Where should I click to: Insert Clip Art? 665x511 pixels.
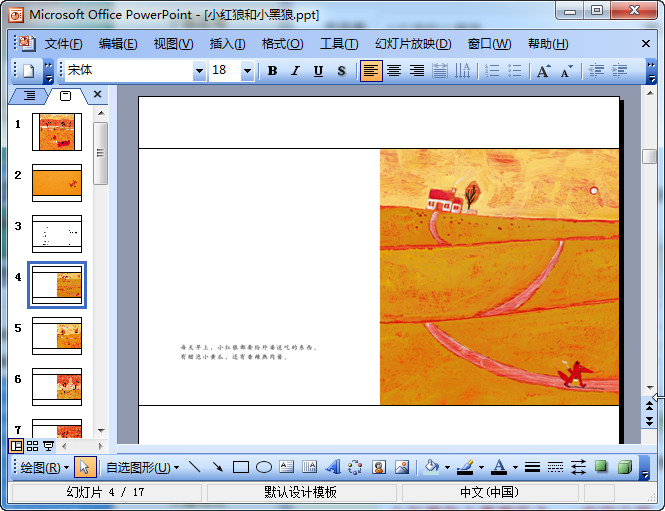(x=378, y=467)
